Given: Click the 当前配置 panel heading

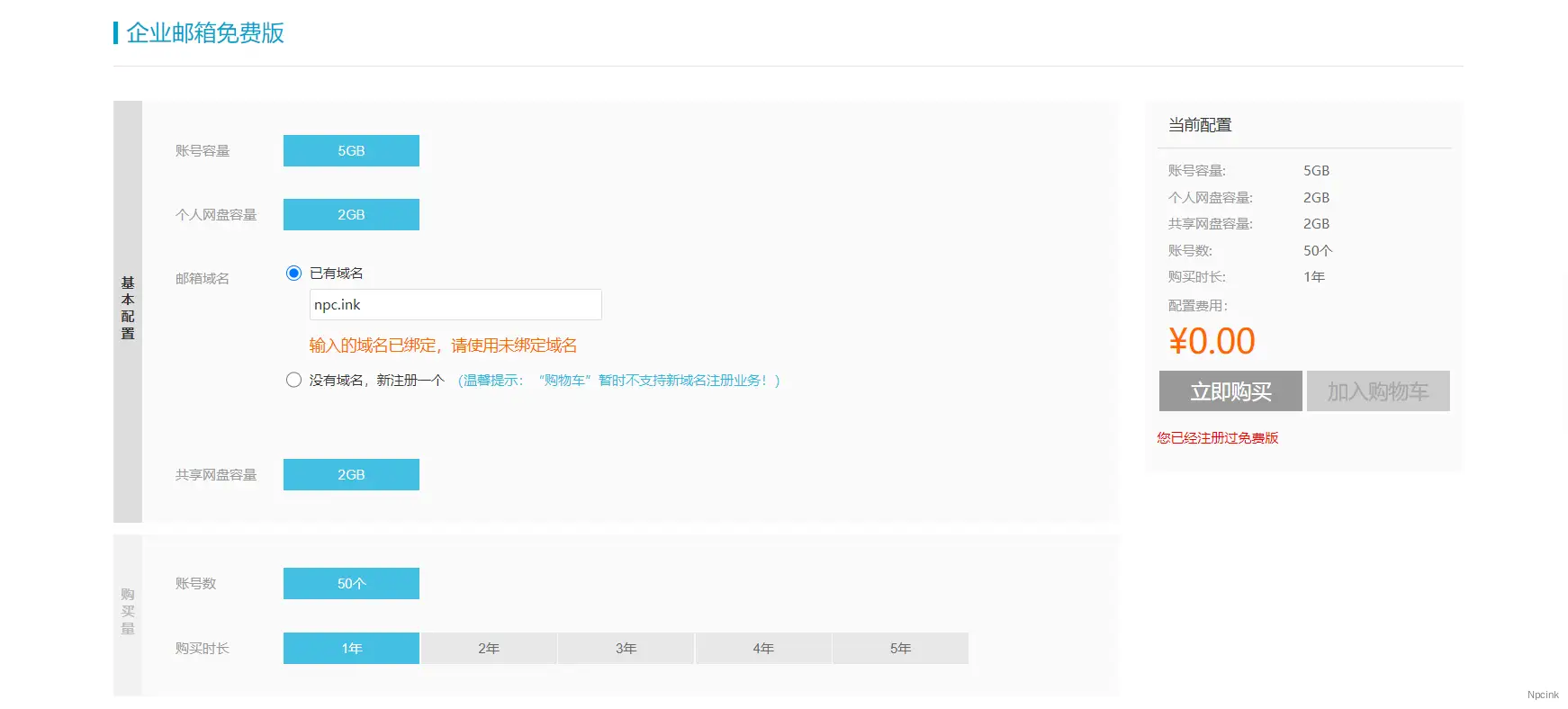Looking at the screenshot, I should (x=1200, y=125).
